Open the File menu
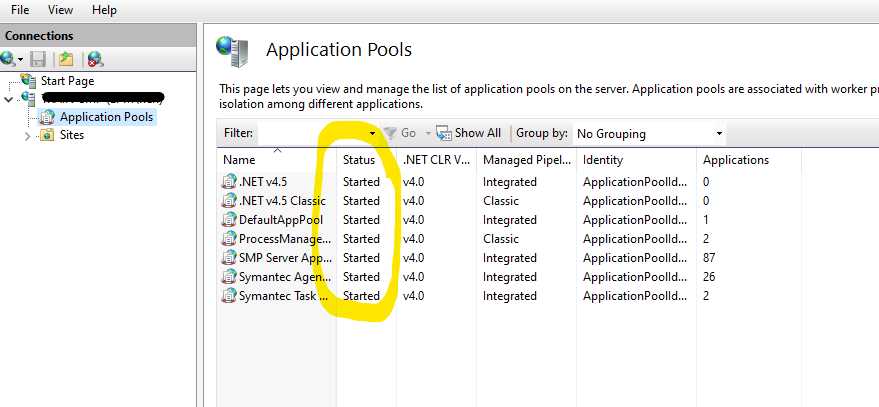 20,9
